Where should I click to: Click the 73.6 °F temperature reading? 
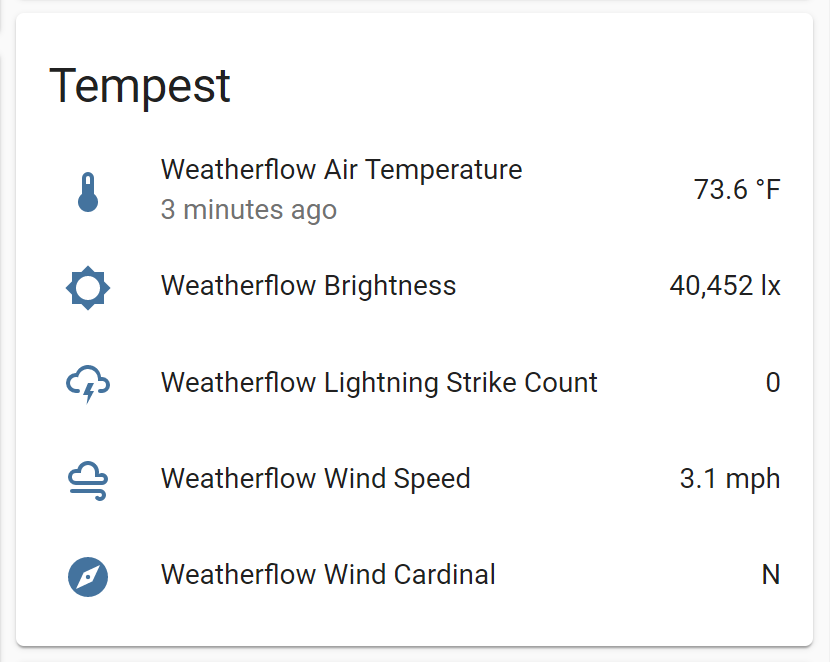(x=738, y=189)
